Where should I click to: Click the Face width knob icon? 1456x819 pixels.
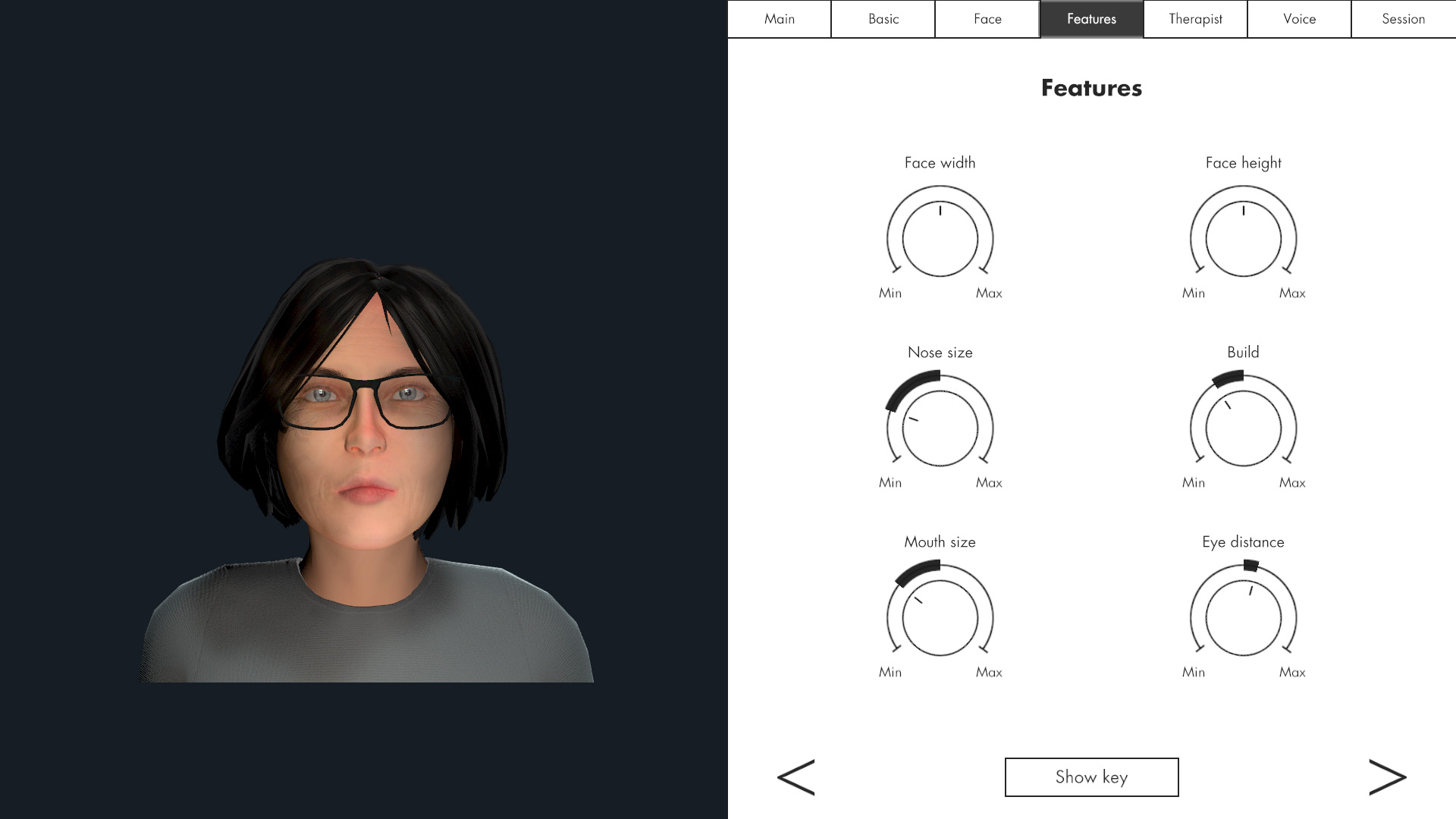(940, 237)
